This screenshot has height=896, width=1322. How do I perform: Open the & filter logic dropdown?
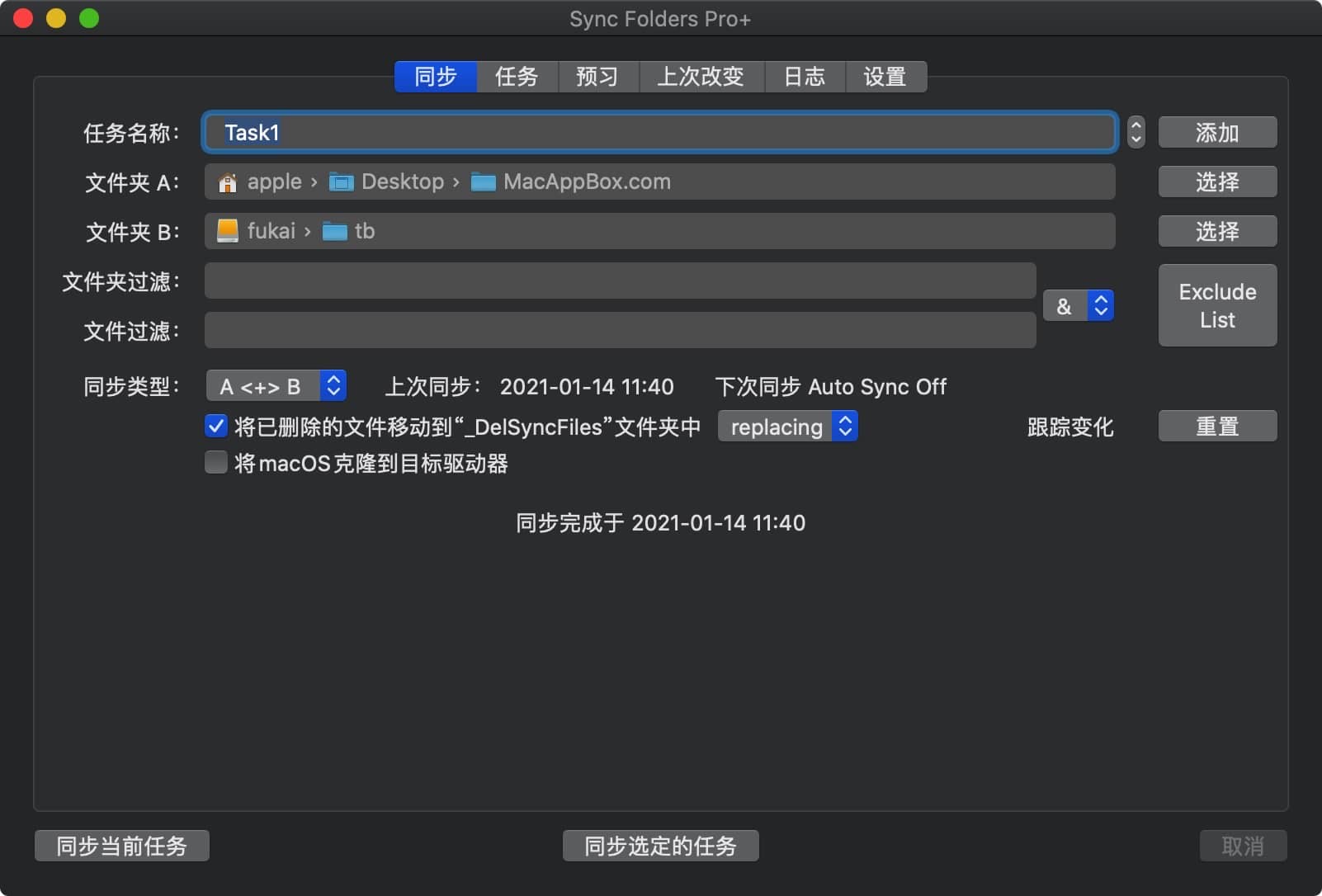pyautogui.click(x=1079, y=305)
